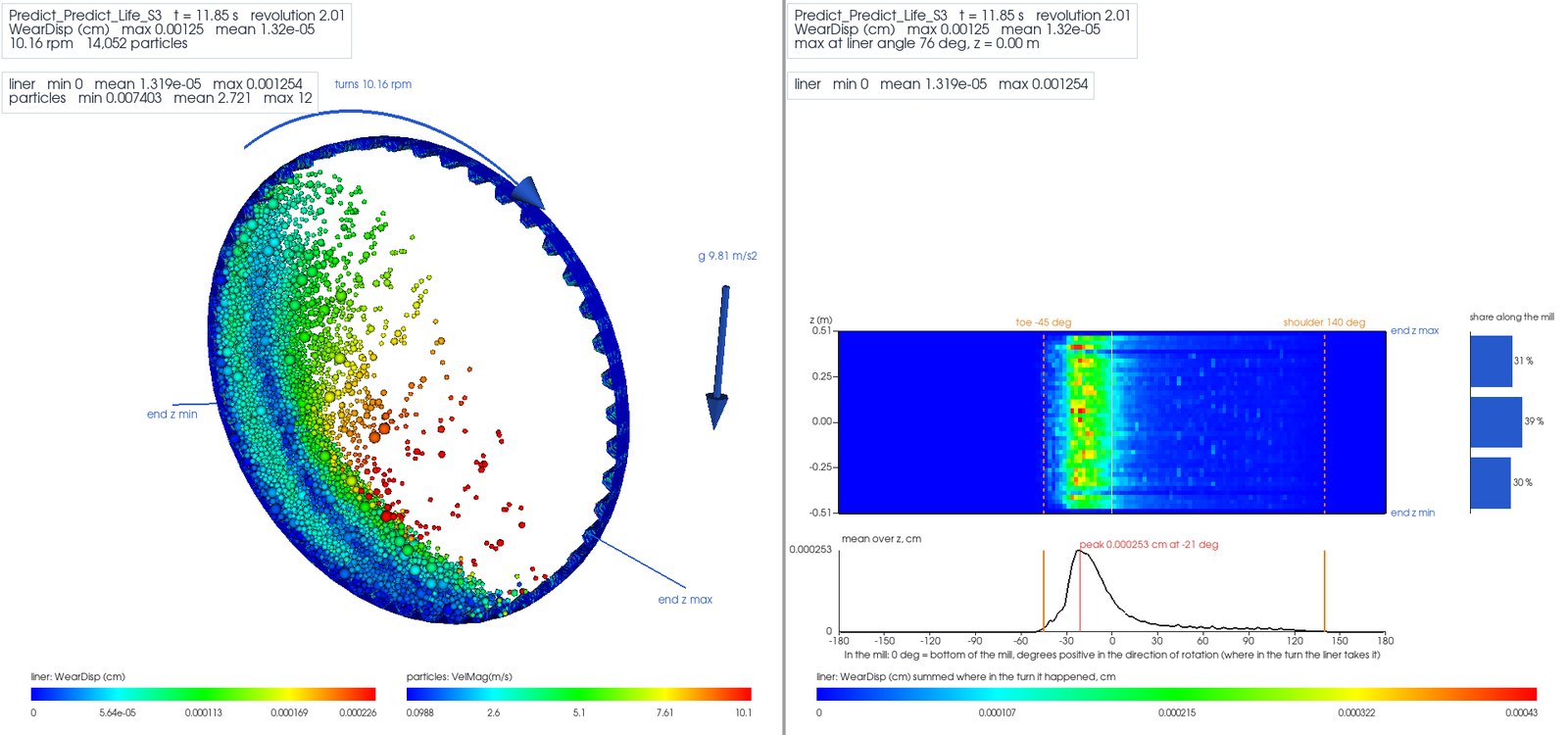The height and width of the screenshot is (735, 1568).
Task: Click the 30 % share bar
Action: coord(1491,483)
